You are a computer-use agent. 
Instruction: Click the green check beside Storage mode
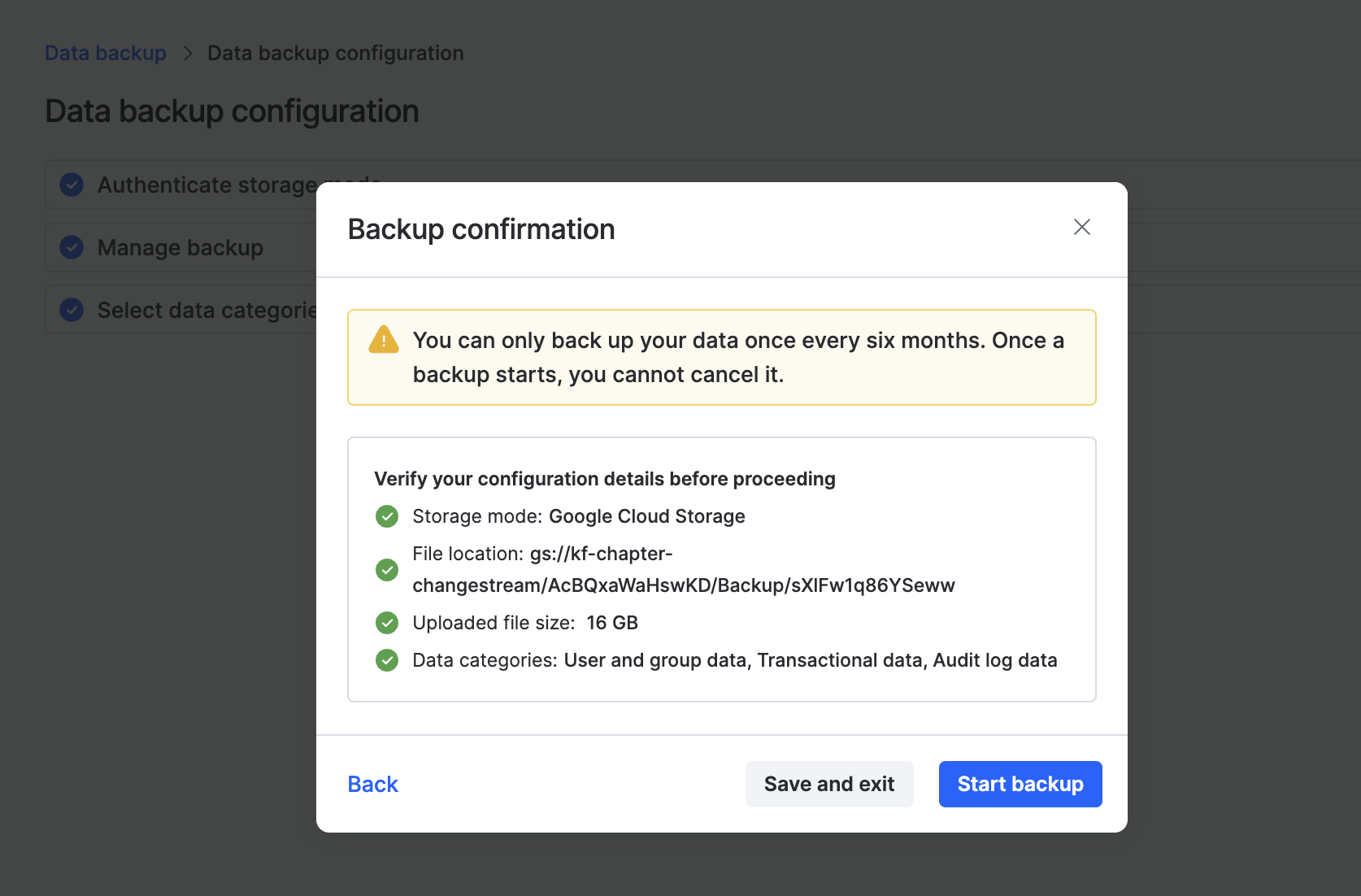(x=387, y=516)
